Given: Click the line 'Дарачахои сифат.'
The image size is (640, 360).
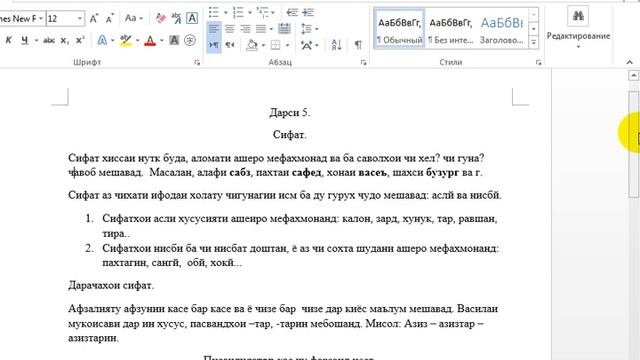Looking at the screenshot, I should coord(111,285).
